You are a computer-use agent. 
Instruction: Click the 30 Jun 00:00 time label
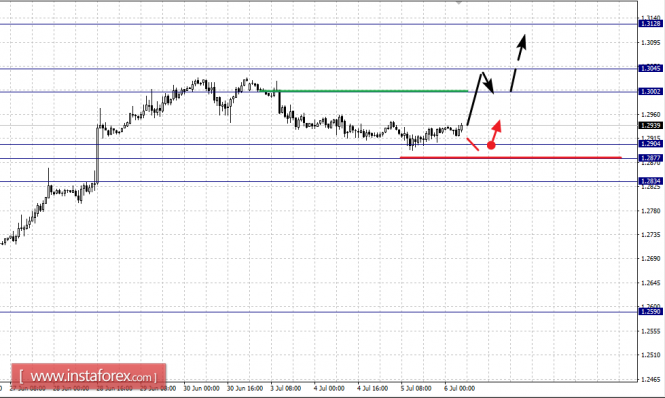point(201,389)
